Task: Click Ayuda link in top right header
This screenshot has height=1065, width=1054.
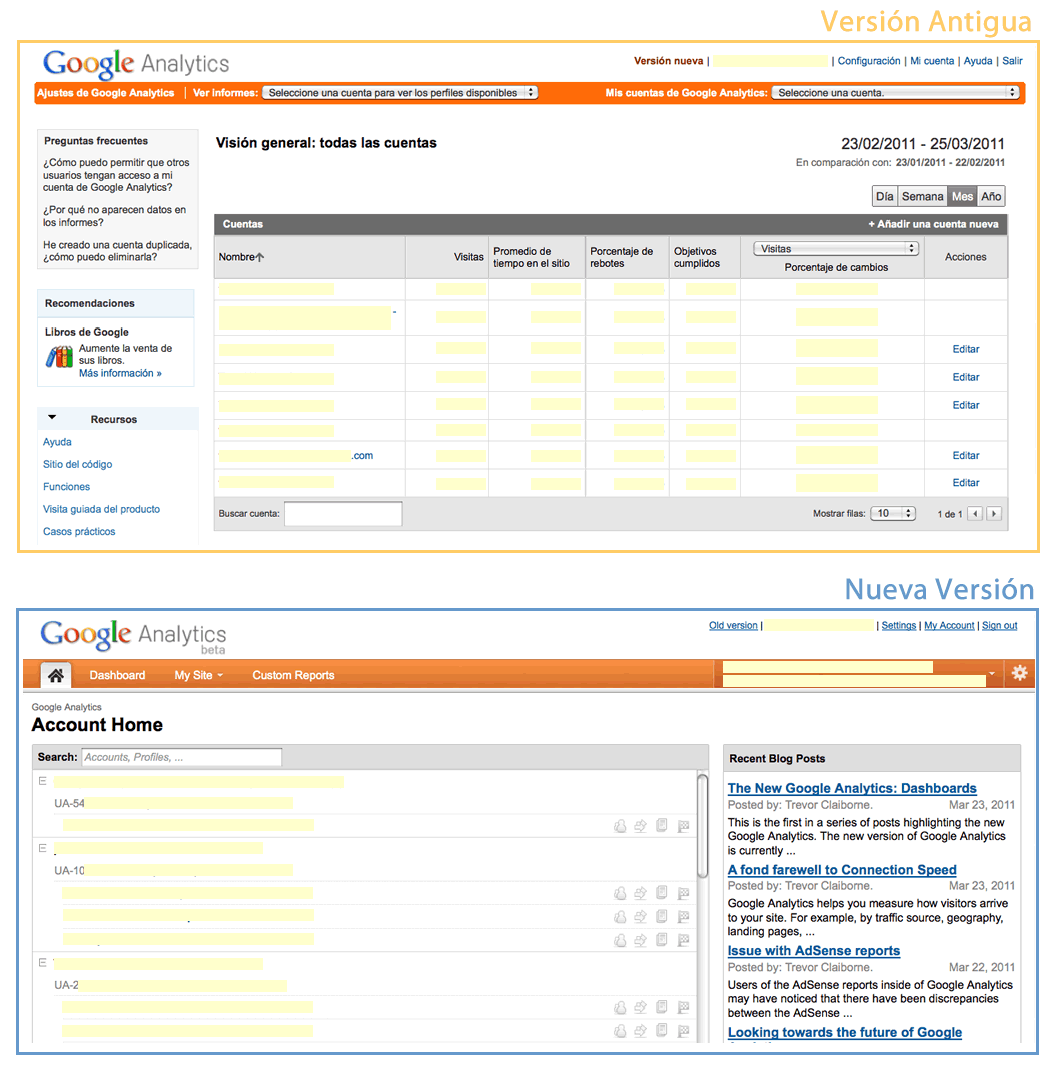Action: pyautogui.click(x=978, y=61)
